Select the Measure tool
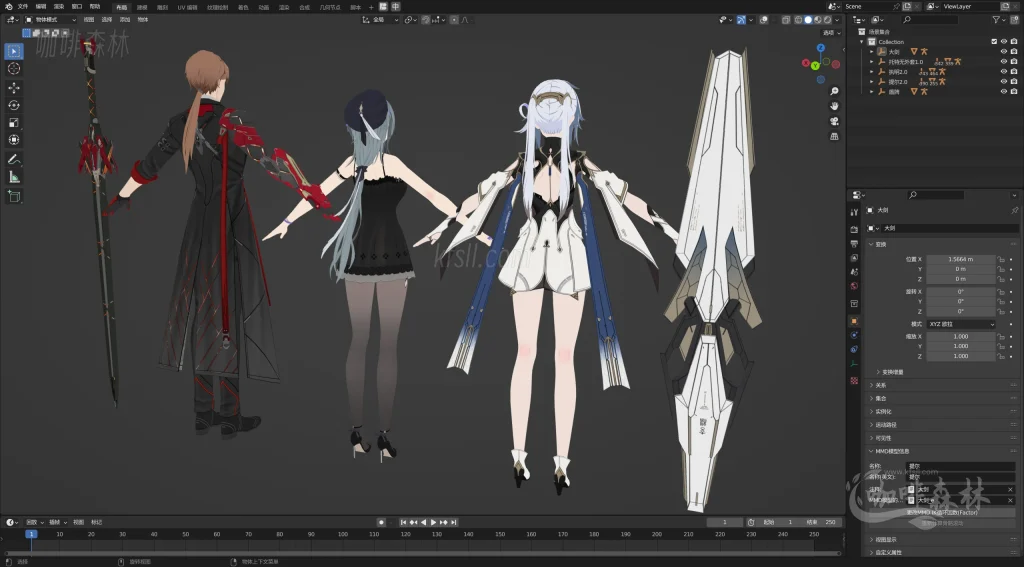Viewport: 1024px width, 567px height. click(x=14, y=177)
